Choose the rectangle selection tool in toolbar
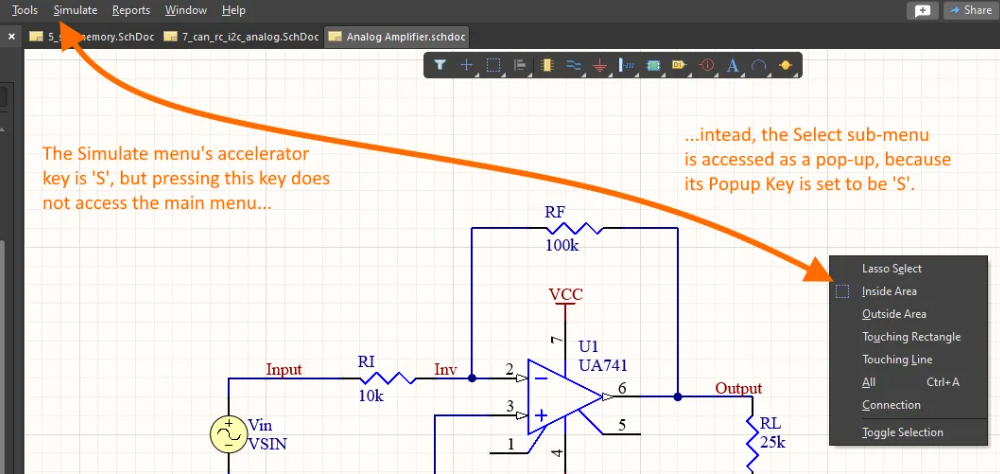This screenshot has width=1000, height=474. [x=493, y=65]
